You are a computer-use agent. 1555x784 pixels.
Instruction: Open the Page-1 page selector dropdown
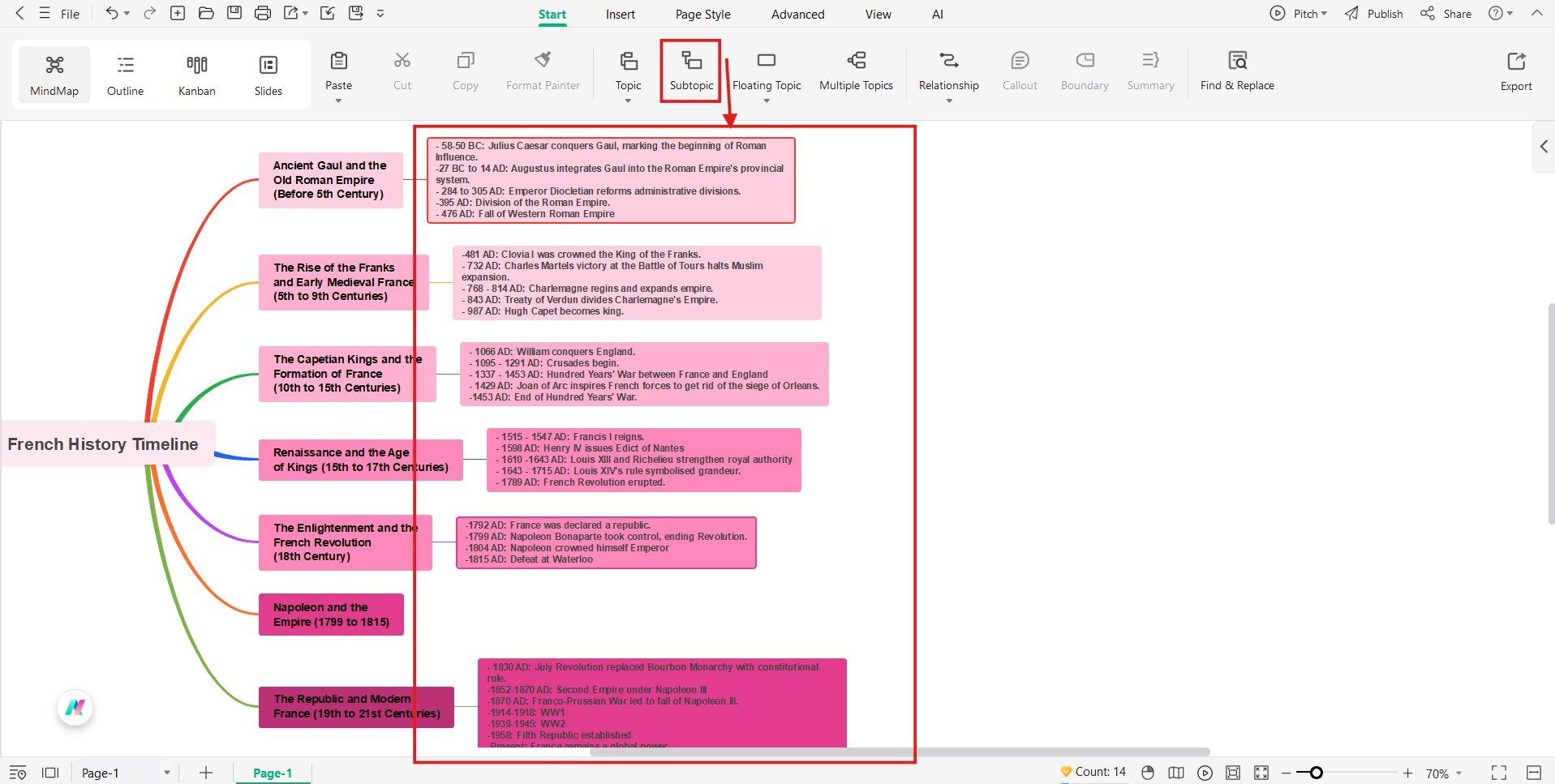[168, 772]
